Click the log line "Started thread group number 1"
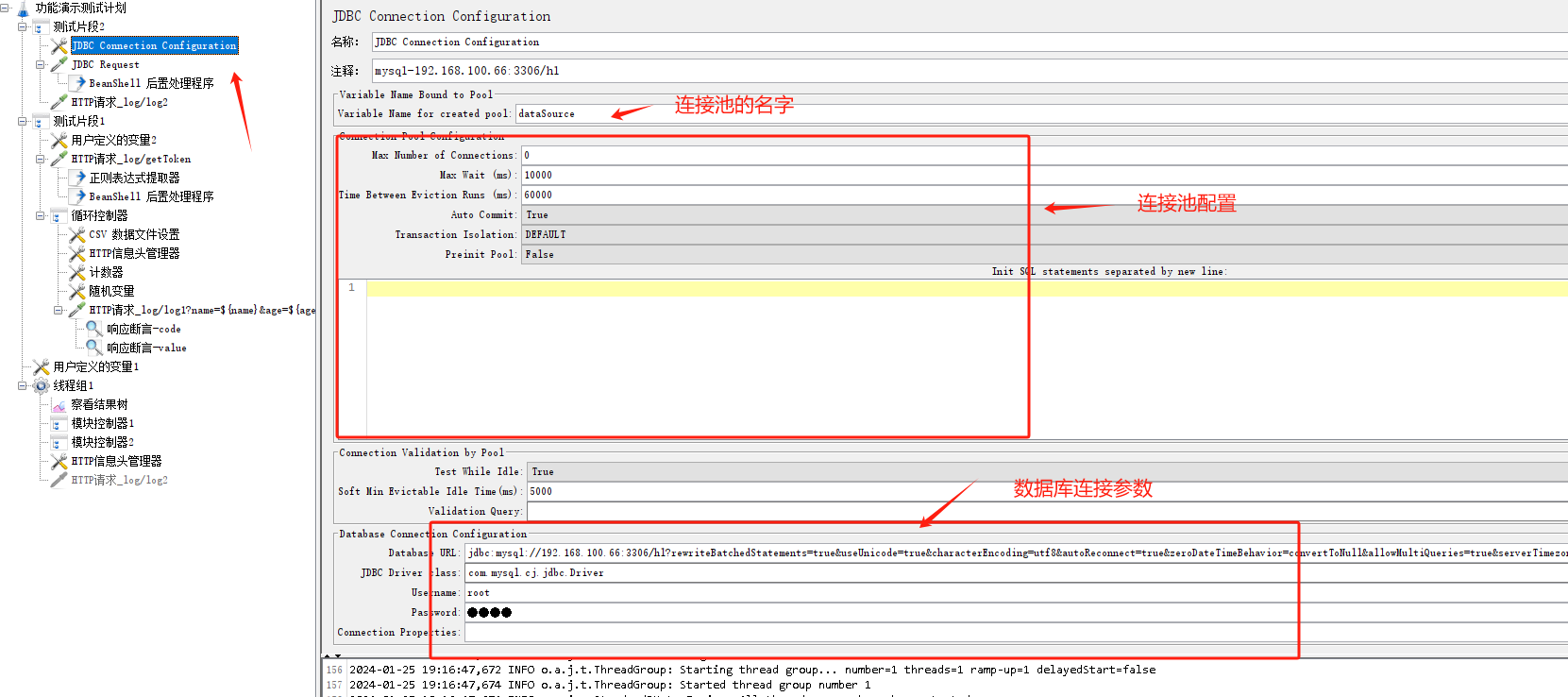The height and width of the screenshot is (697, 1568). click(x=610, y=685)
